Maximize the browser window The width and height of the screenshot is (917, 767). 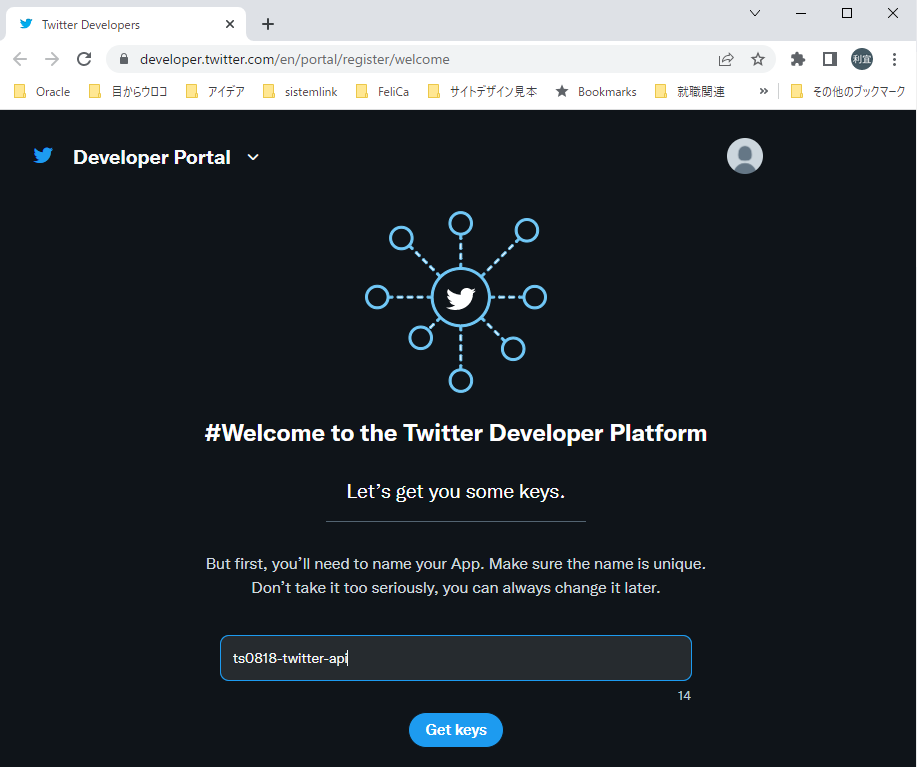coord(846,13)
